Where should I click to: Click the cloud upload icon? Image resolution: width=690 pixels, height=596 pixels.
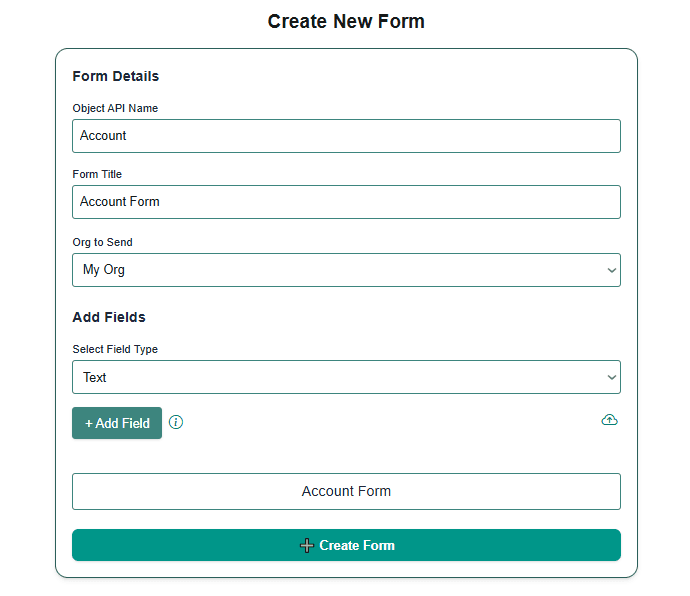[609, 421]
